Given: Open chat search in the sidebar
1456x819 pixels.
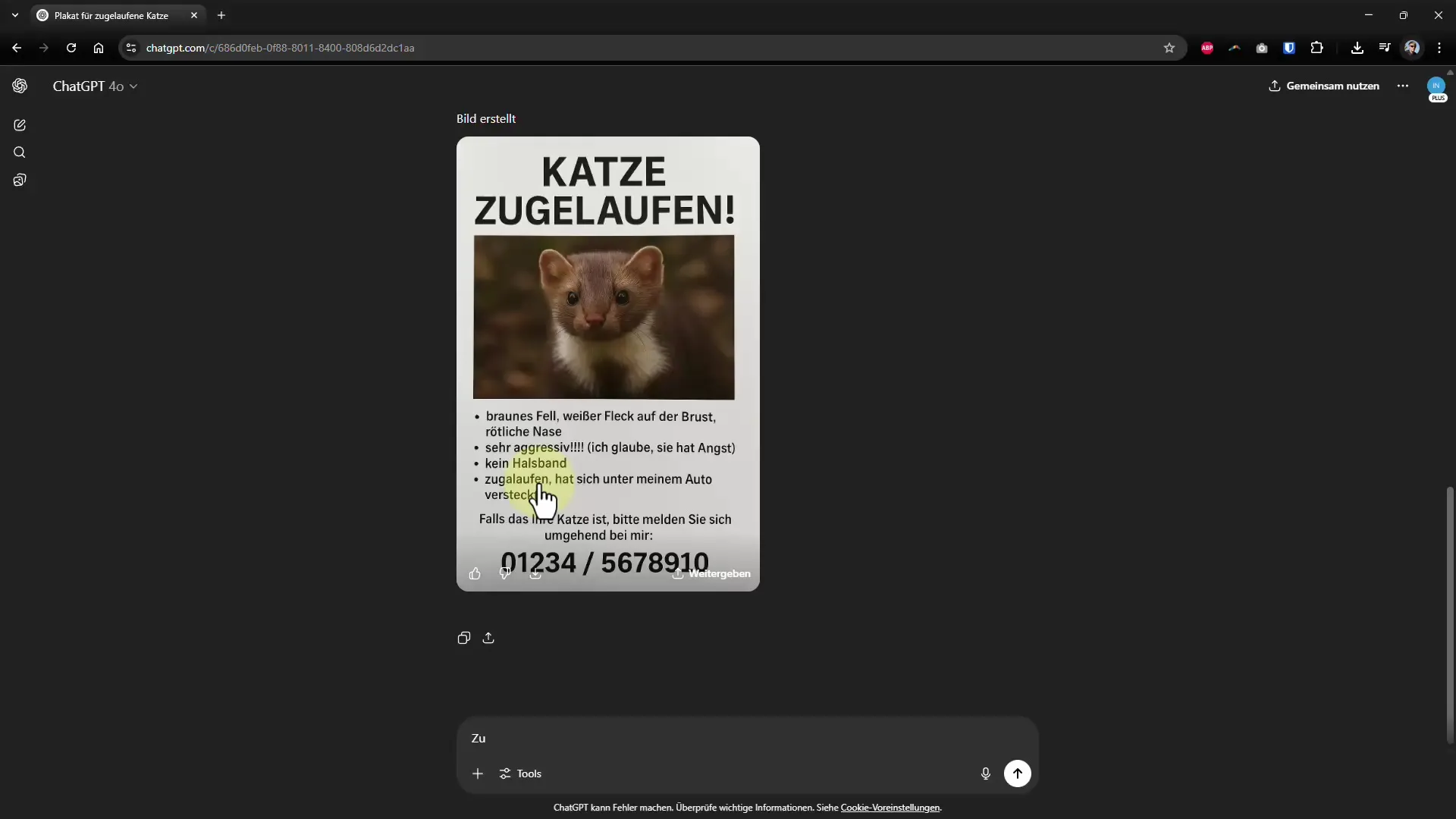Looking at the screenshot, I should [20, 152].
